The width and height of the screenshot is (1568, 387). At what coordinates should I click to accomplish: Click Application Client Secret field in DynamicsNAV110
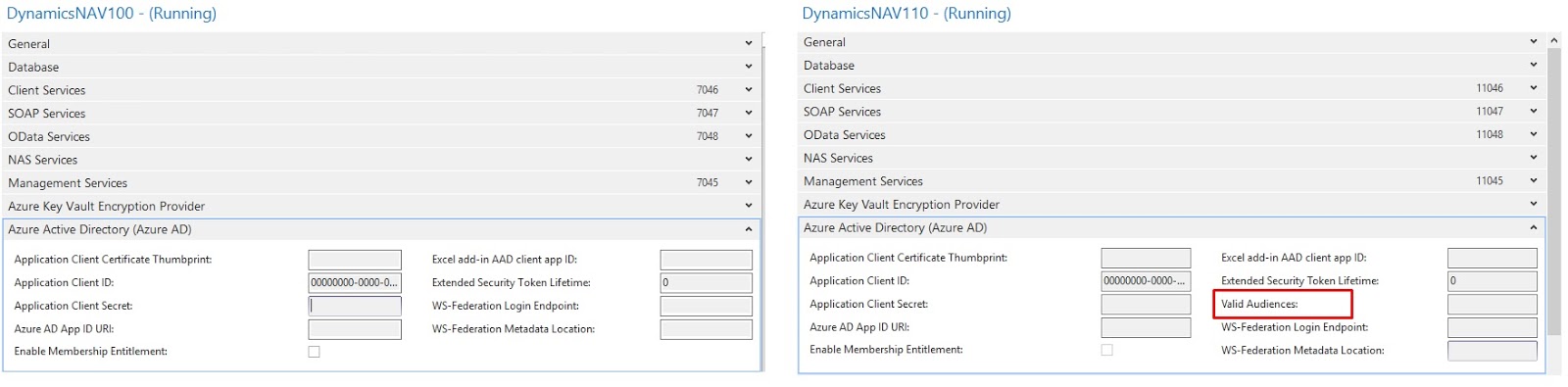1147,304
